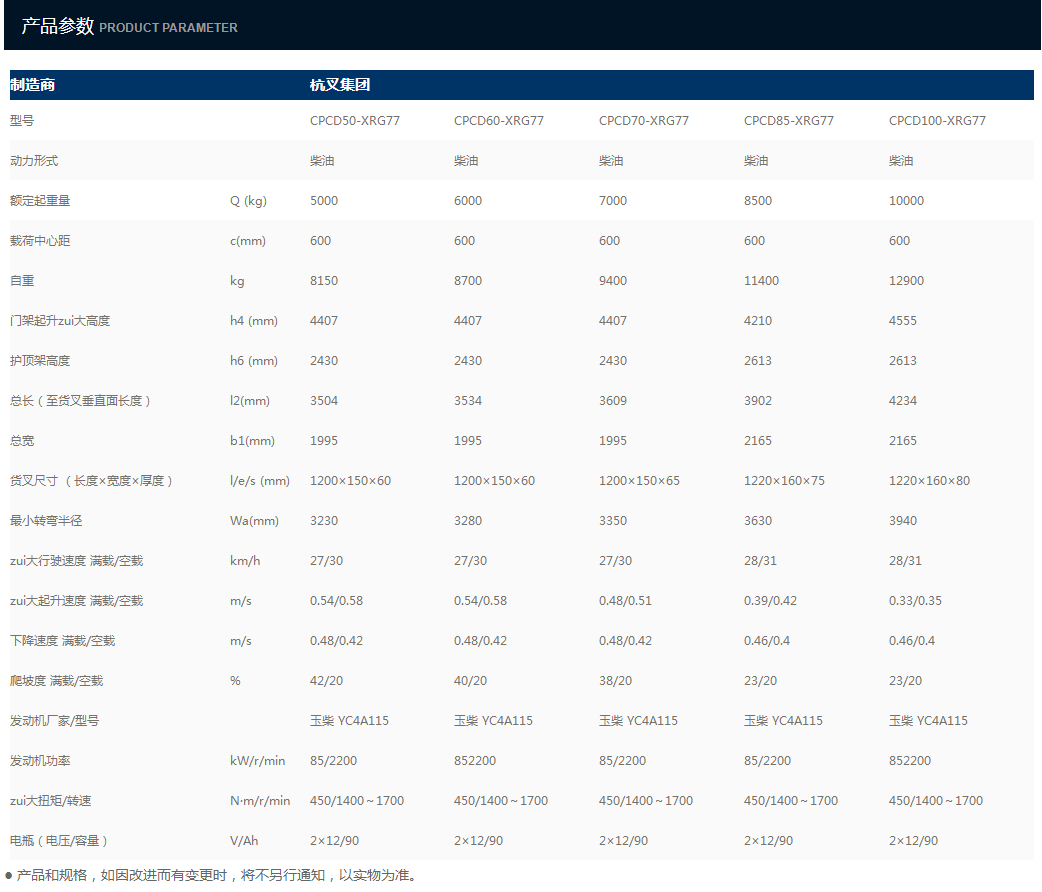Click the 发动机厂家/型号 row label
The height and width of the screenshot is (892, 1042).
(x=54, y=721)
